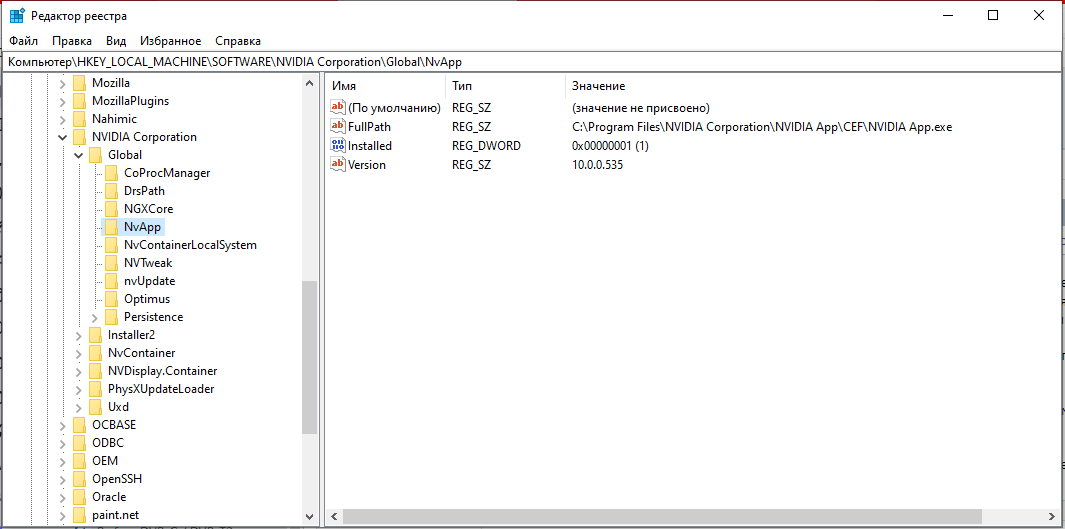Expand the Persistence key
This screenshot has width=1065, height=529.
coord(94,317)
